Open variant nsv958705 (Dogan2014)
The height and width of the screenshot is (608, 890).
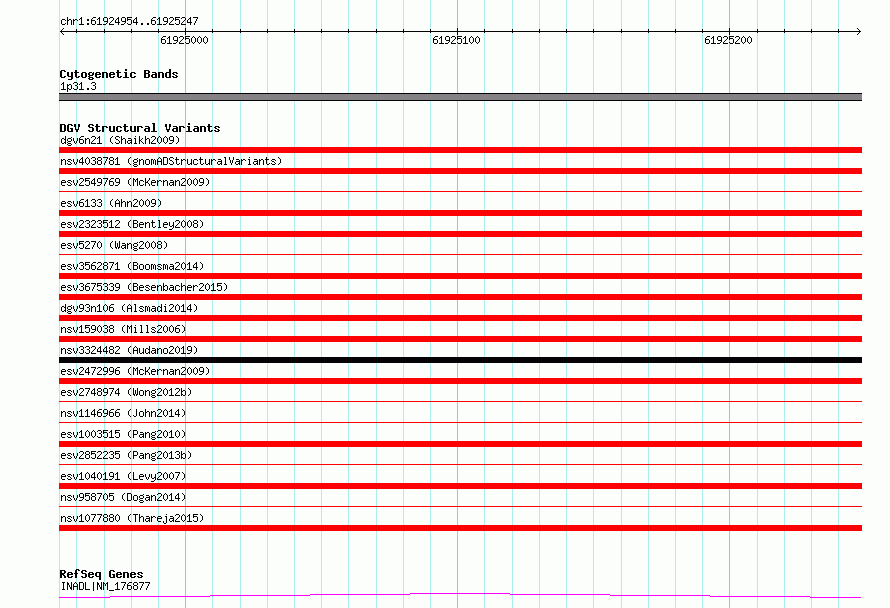(123, 497)
